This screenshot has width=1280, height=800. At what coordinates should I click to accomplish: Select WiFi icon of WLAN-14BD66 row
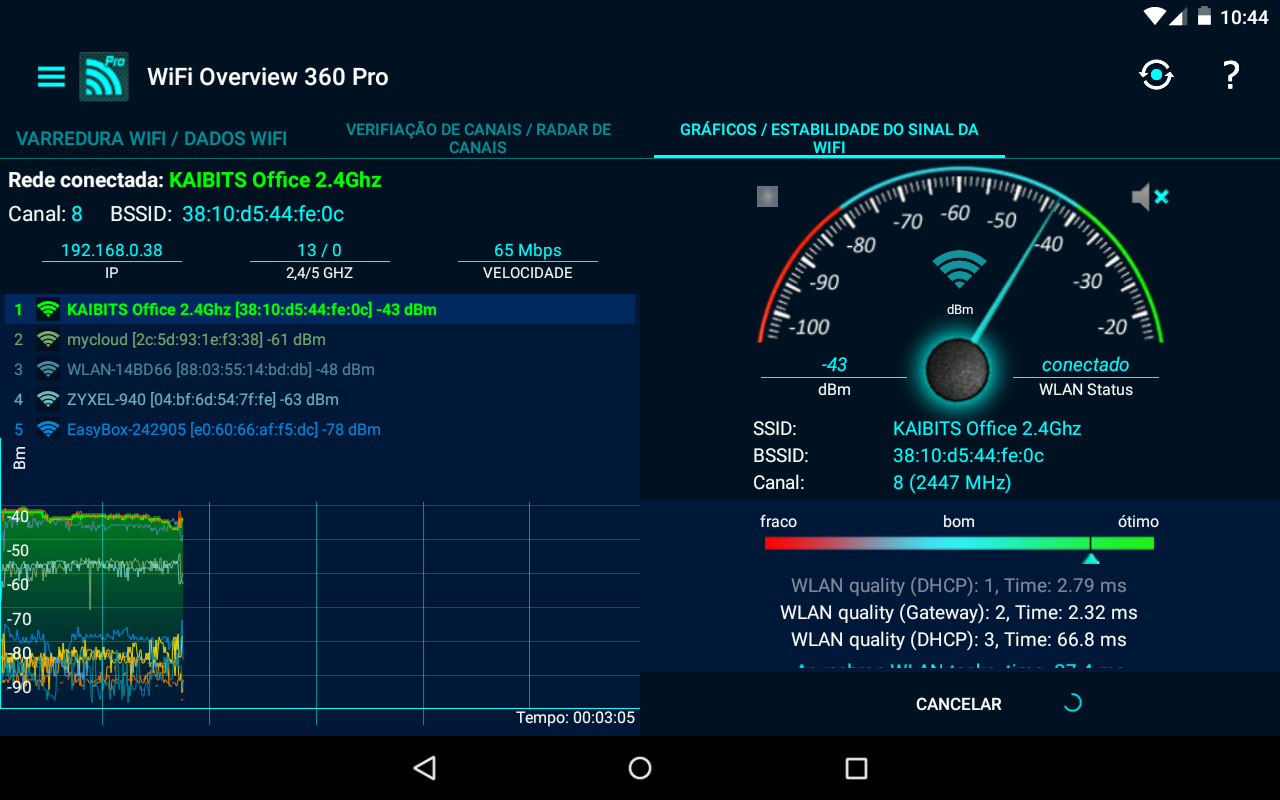coord(48,369)
